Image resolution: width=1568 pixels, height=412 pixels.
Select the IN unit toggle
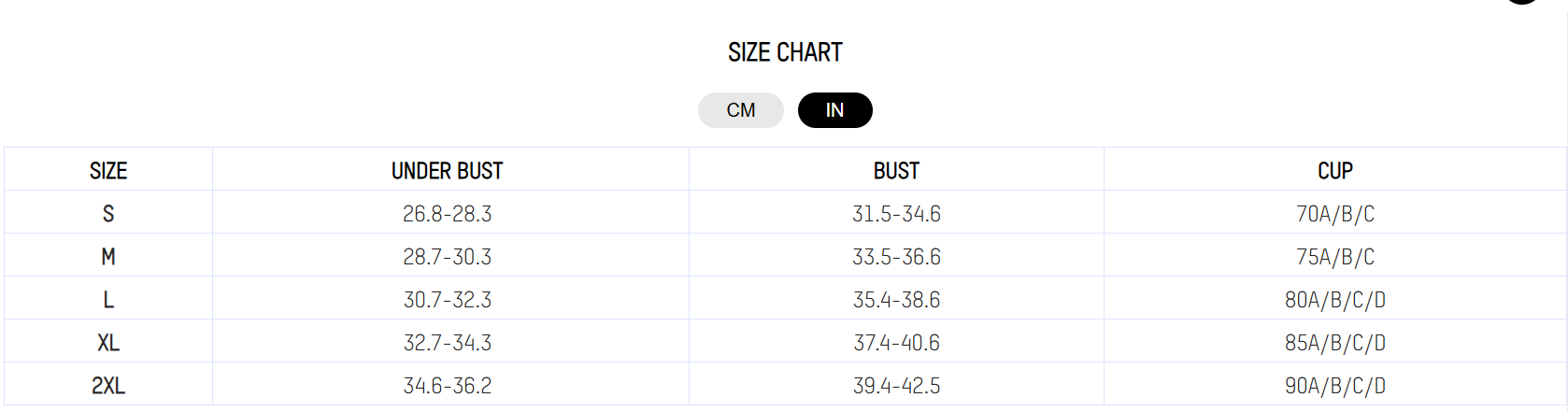tap(834, 110)
